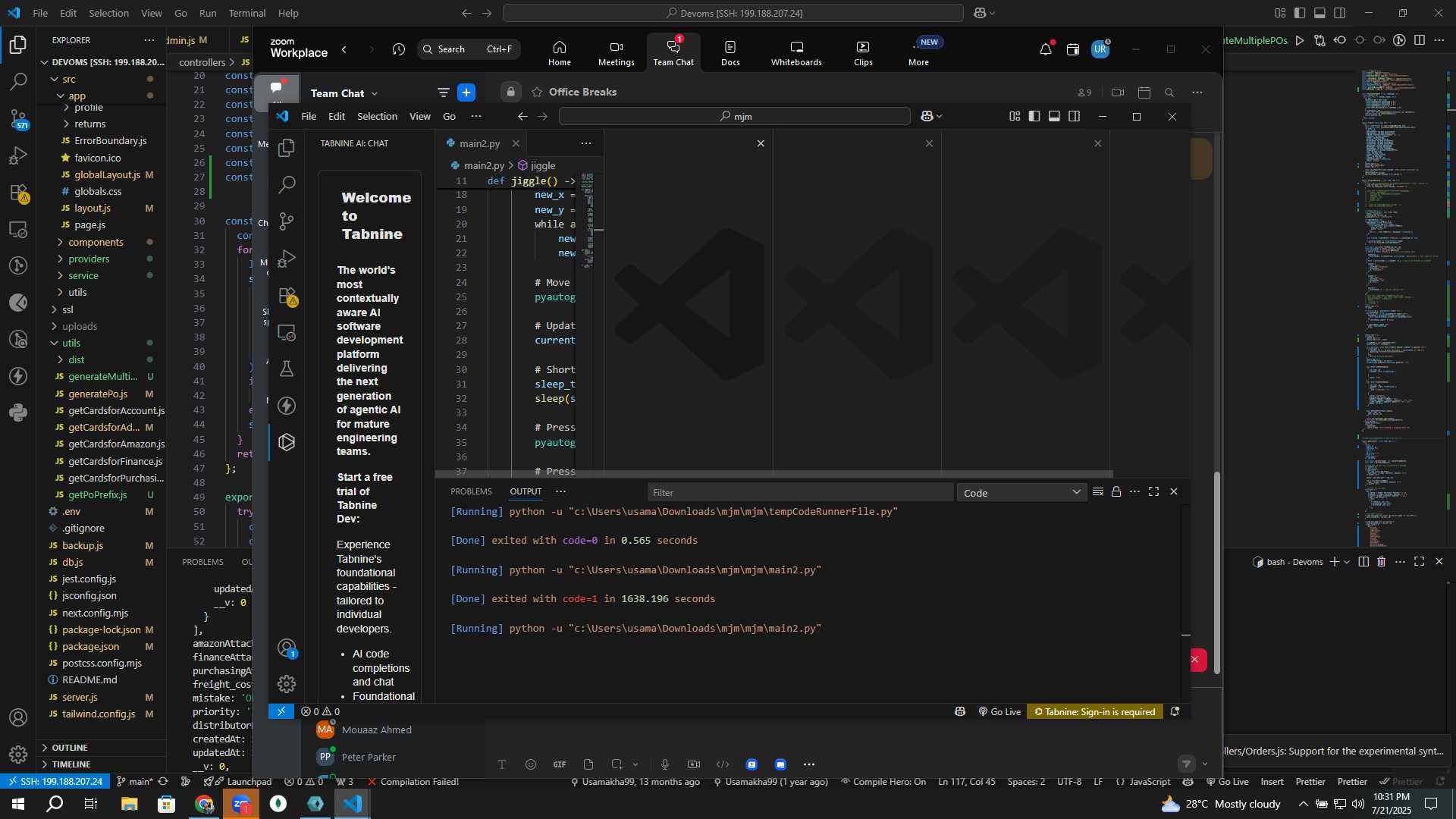Expand uploads folder in Explorer

(x=80, y=326)
